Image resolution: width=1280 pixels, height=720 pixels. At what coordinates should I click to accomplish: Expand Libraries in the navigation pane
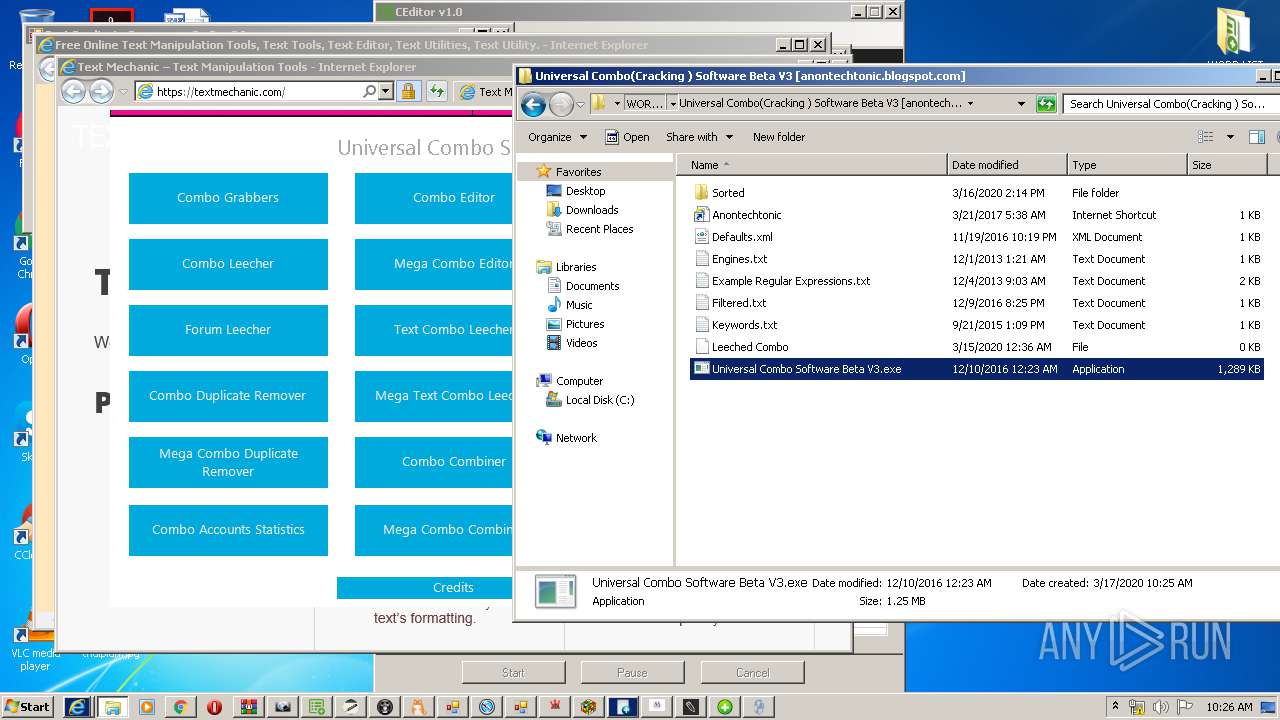(576, 267)
